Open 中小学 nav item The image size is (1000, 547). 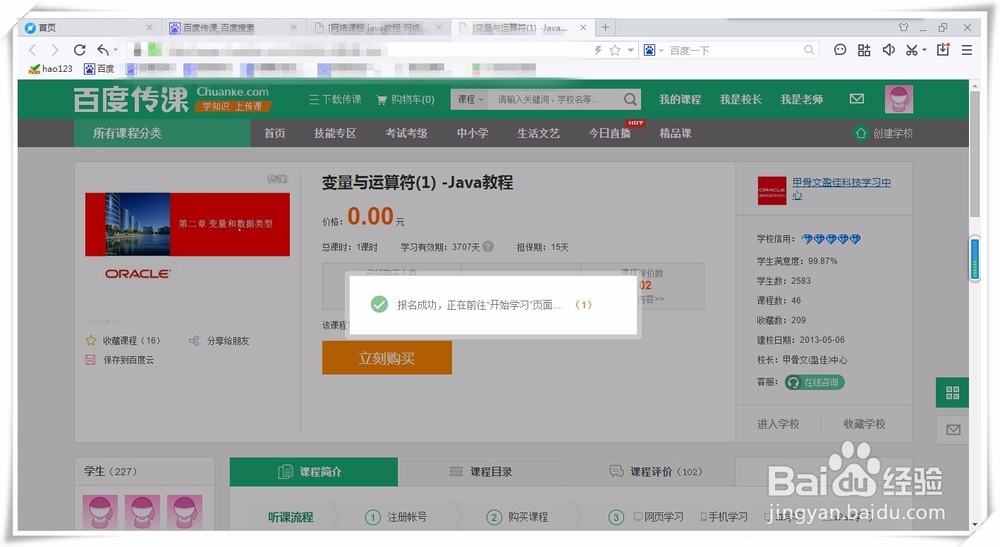point(473,133)
